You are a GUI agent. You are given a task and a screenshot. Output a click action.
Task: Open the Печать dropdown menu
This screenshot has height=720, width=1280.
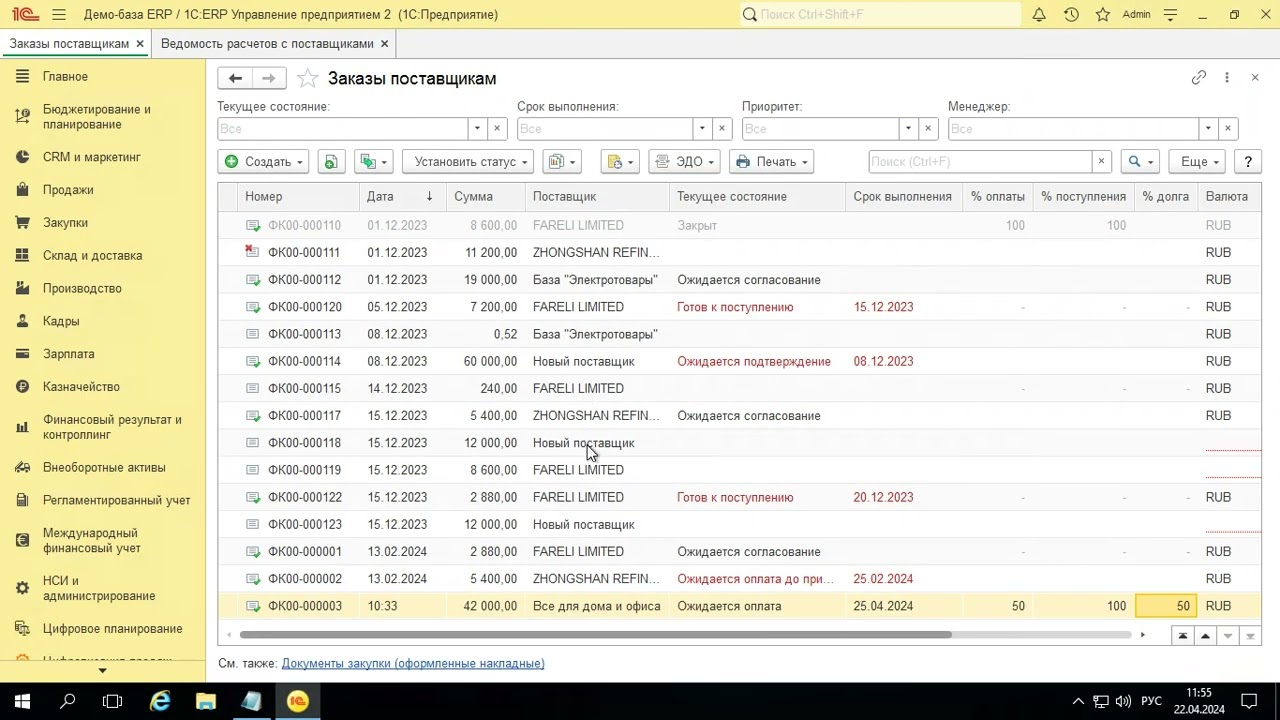coord(770,162)
